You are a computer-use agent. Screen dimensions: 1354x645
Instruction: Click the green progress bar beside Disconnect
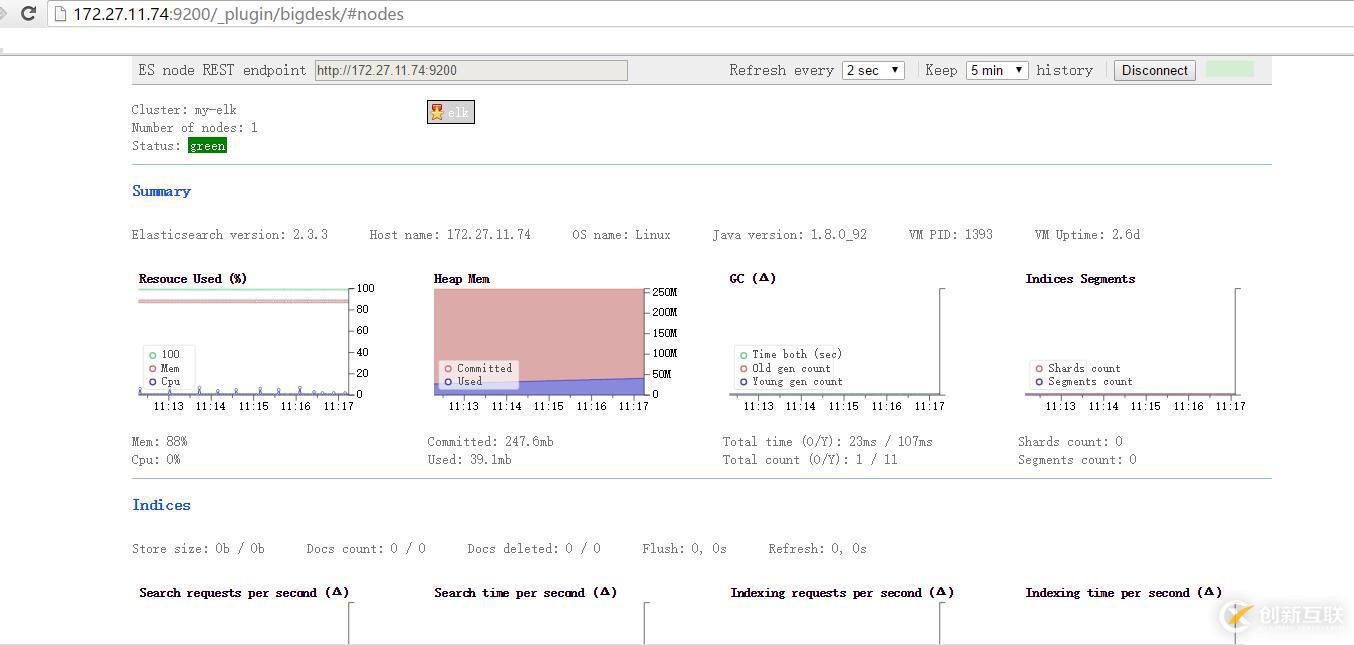[1229, 70]
